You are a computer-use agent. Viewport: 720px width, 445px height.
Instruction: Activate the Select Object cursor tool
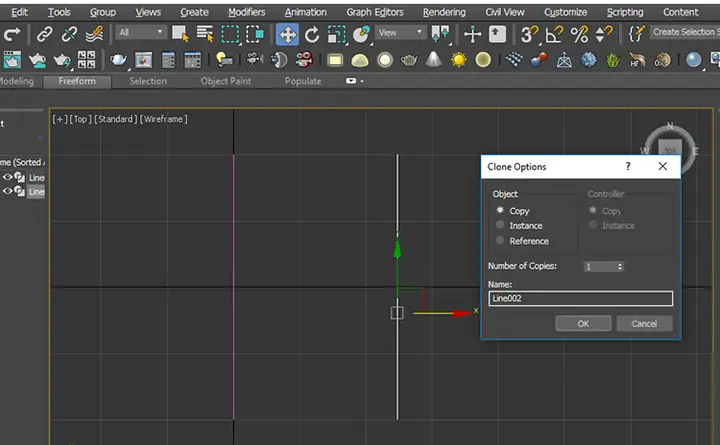[x=180, y=34]
